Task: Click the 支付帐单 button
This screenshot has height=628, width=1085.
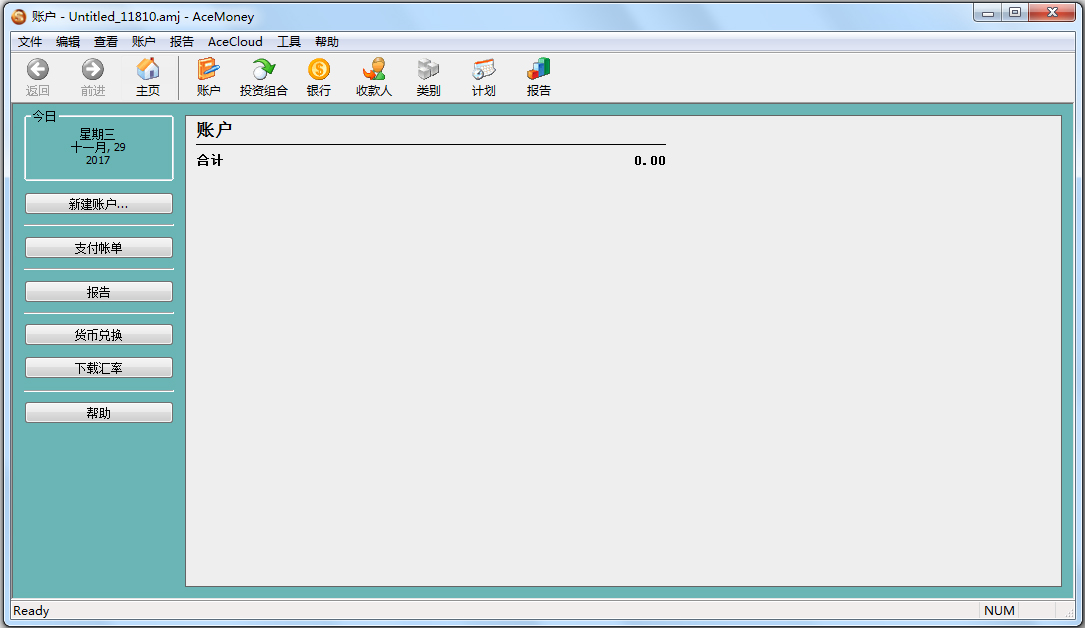Action: [x=99, y=248]
